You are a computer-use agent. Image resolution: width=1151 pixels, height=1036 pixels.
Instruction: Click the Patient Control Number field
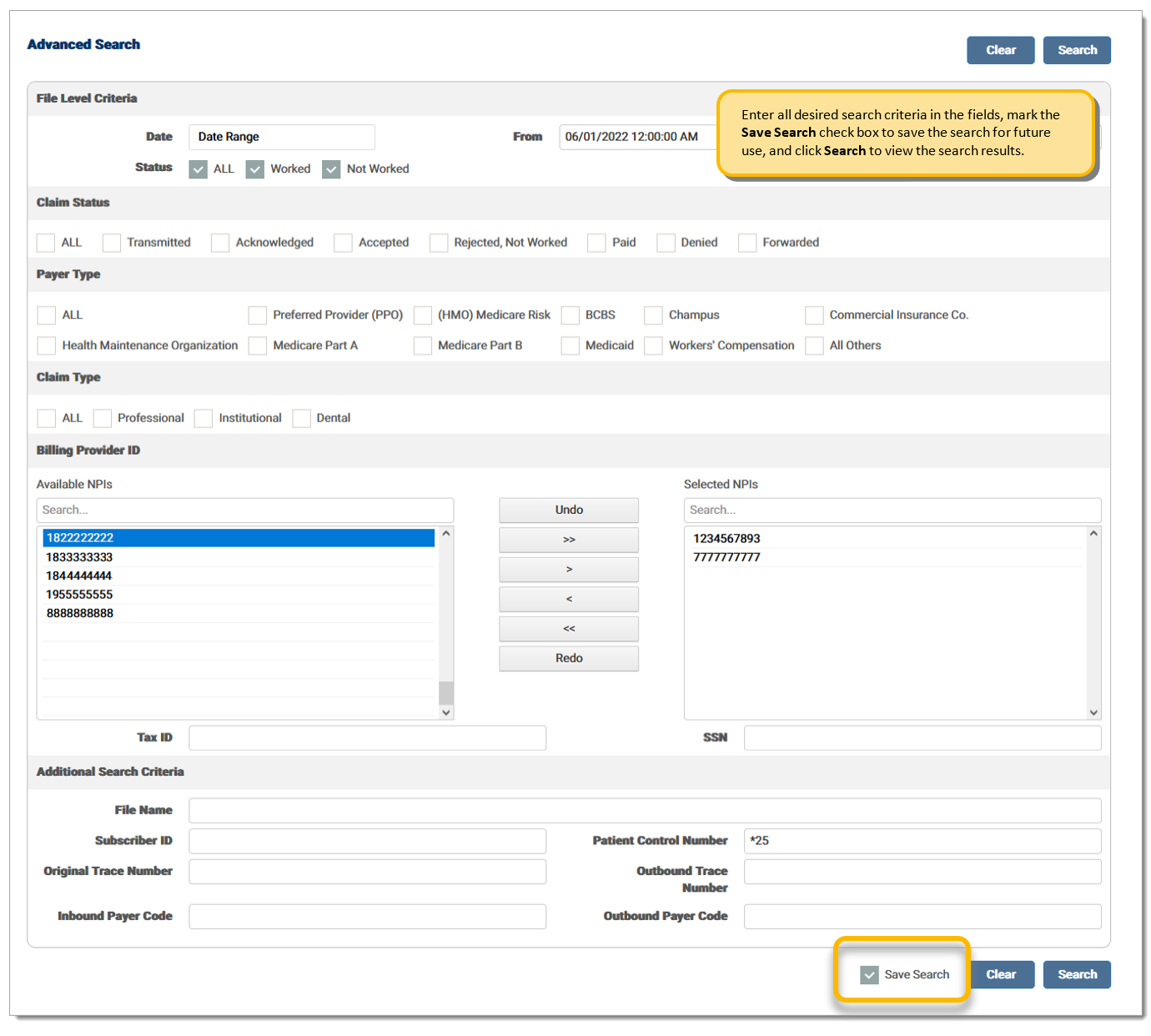click(922, 841)
